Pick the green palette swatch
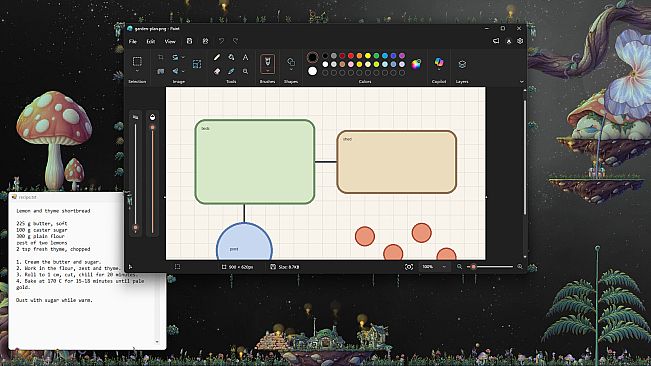This screenshot has width=651, height=366. 377,56
